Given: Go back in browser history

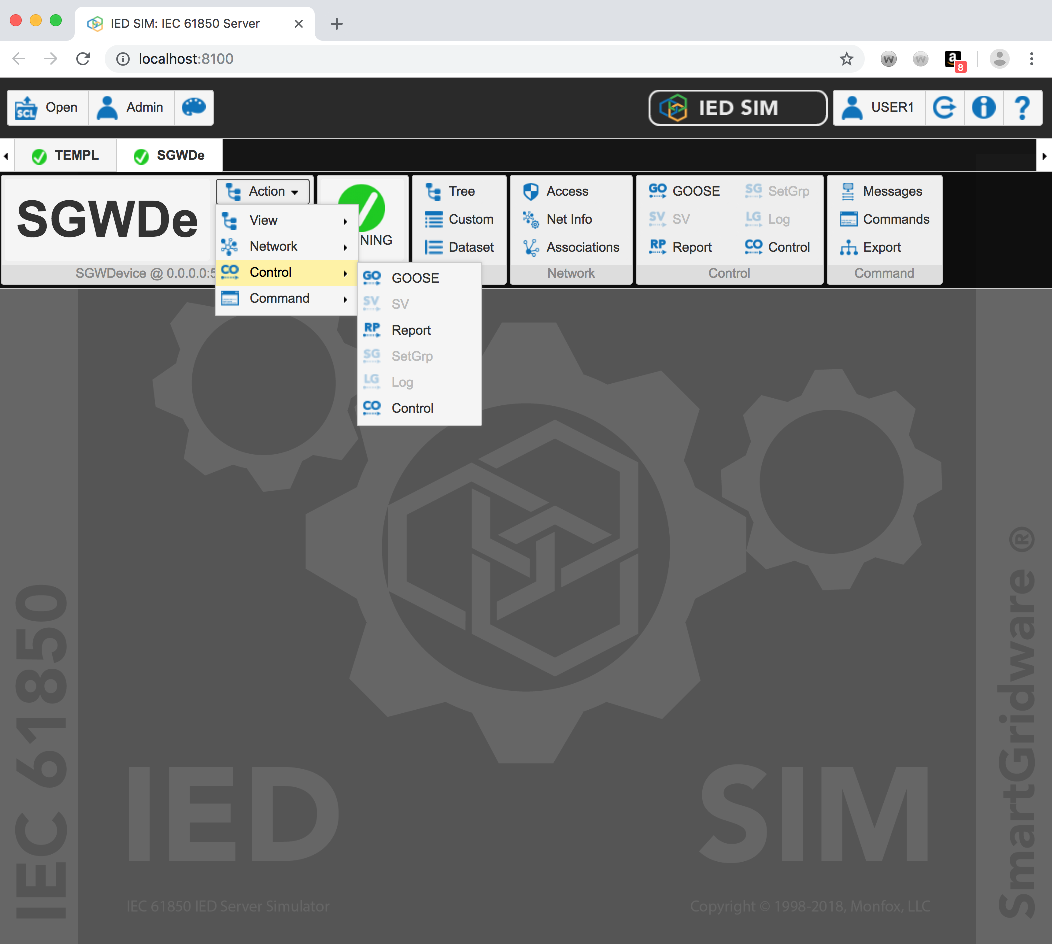Looking at the screenshot, I should 19,59.
